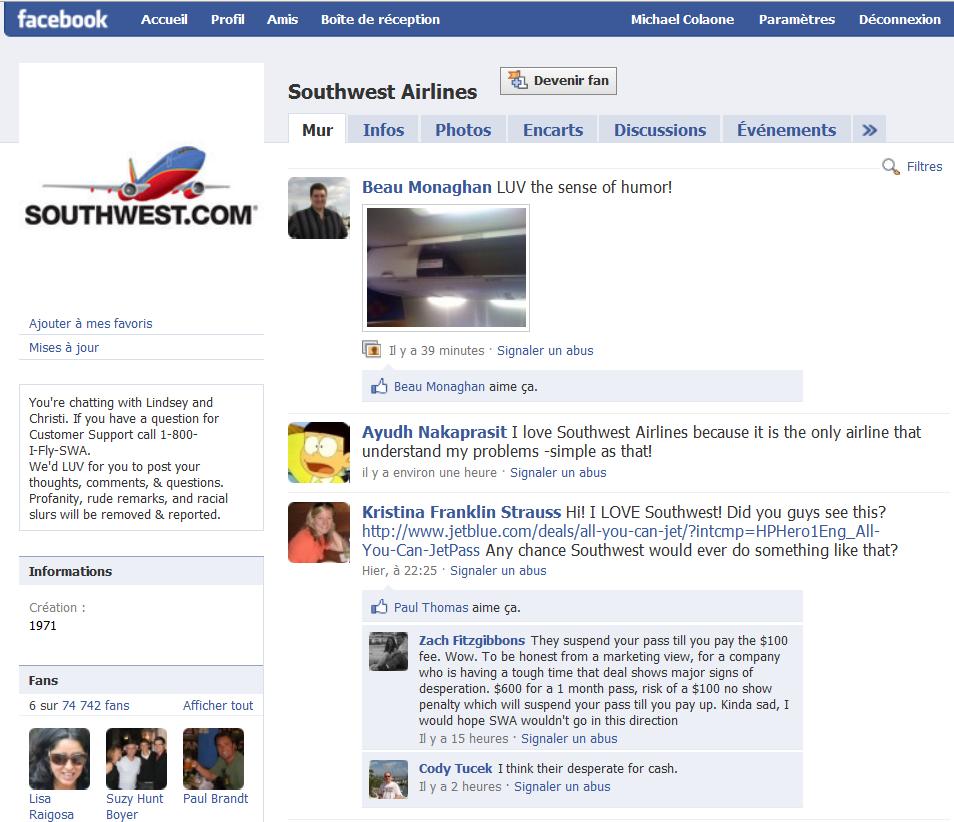The width and height of the screenshot is (954, 822).
Task: Expand more tabs with double chevron
Action: click(x=869, y=130)
